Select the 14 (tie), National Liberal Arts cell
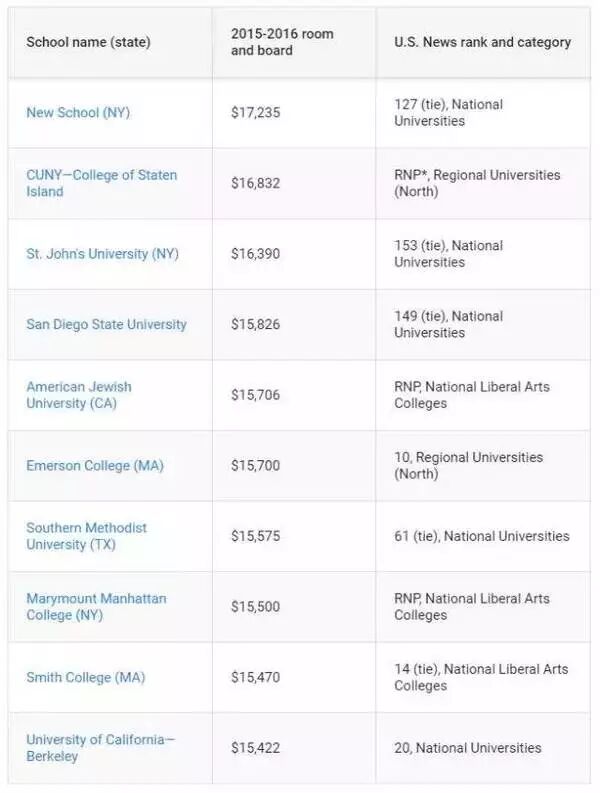600x793 pixels. pyautogui.click(x=480, y=677)
